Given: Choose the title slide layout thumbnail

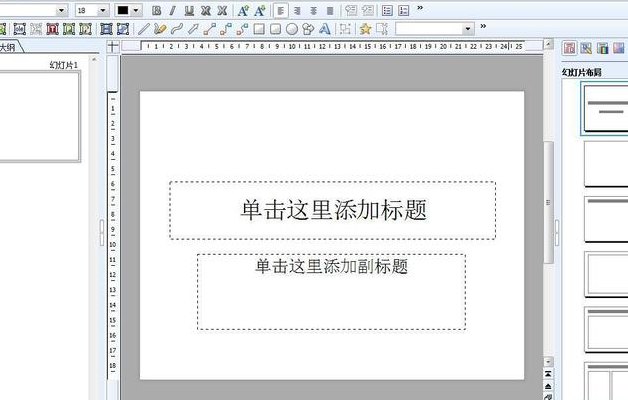Looking at the screenshot, I should click(606, 109).
